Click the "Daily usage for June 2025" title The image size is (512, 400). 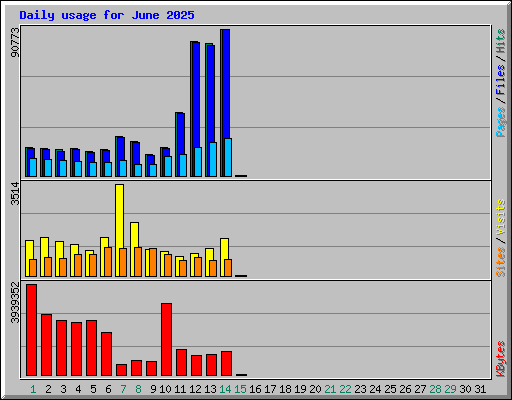click(107, 15)
